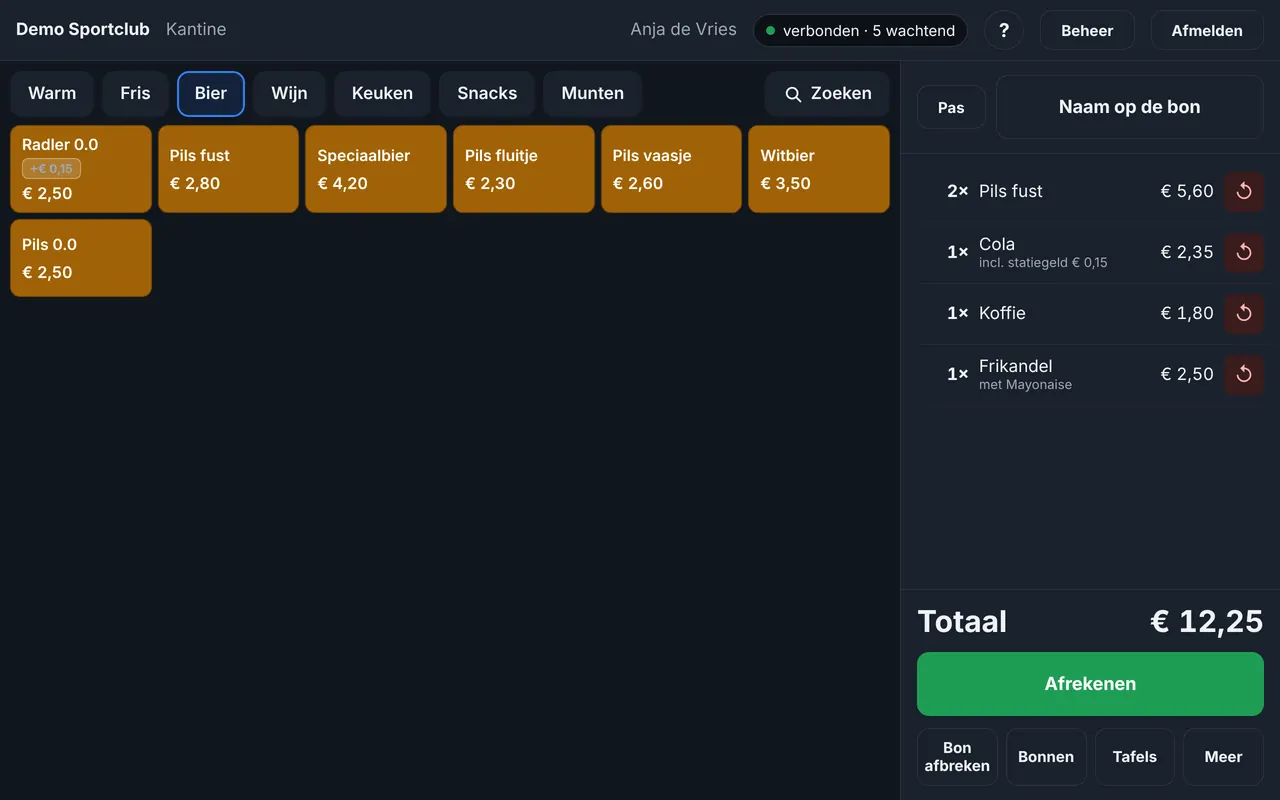Open the Bonnen overview
Viewport: 1280px width, 800px height.
(1046, 757)
